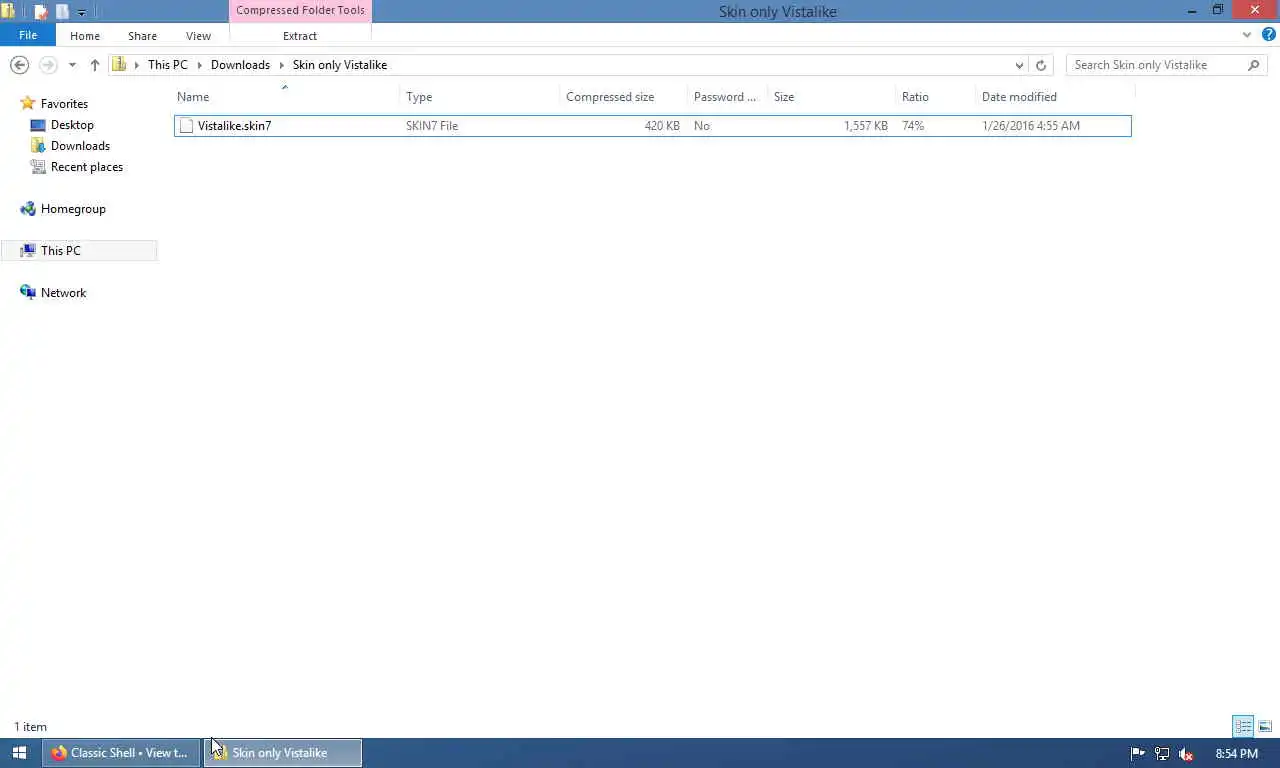Viewport: 1280px width, 768px height.
Task: Sort by the Name column header
Action: pos(286,97)
